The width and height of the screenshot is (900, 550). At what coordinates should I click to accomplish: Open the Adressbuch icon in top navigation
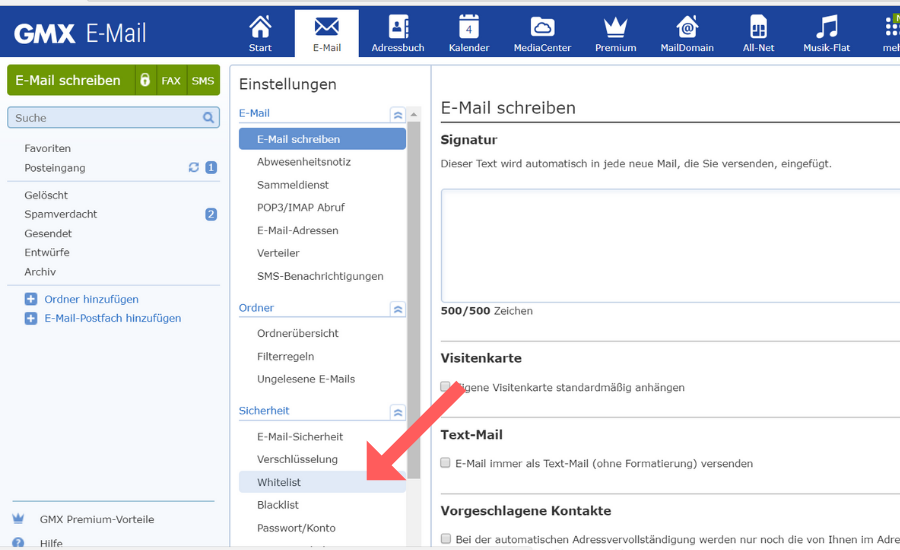(x=398, y=28)
